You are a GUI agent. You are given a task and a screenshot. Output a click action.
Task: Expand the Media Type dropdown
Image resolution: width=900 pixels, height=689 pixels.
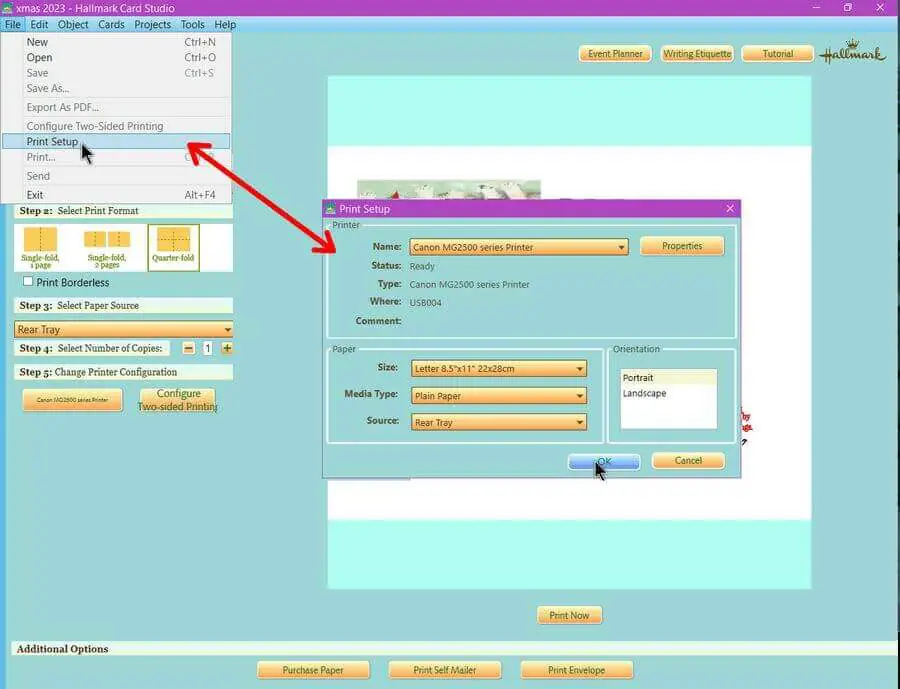499,396
